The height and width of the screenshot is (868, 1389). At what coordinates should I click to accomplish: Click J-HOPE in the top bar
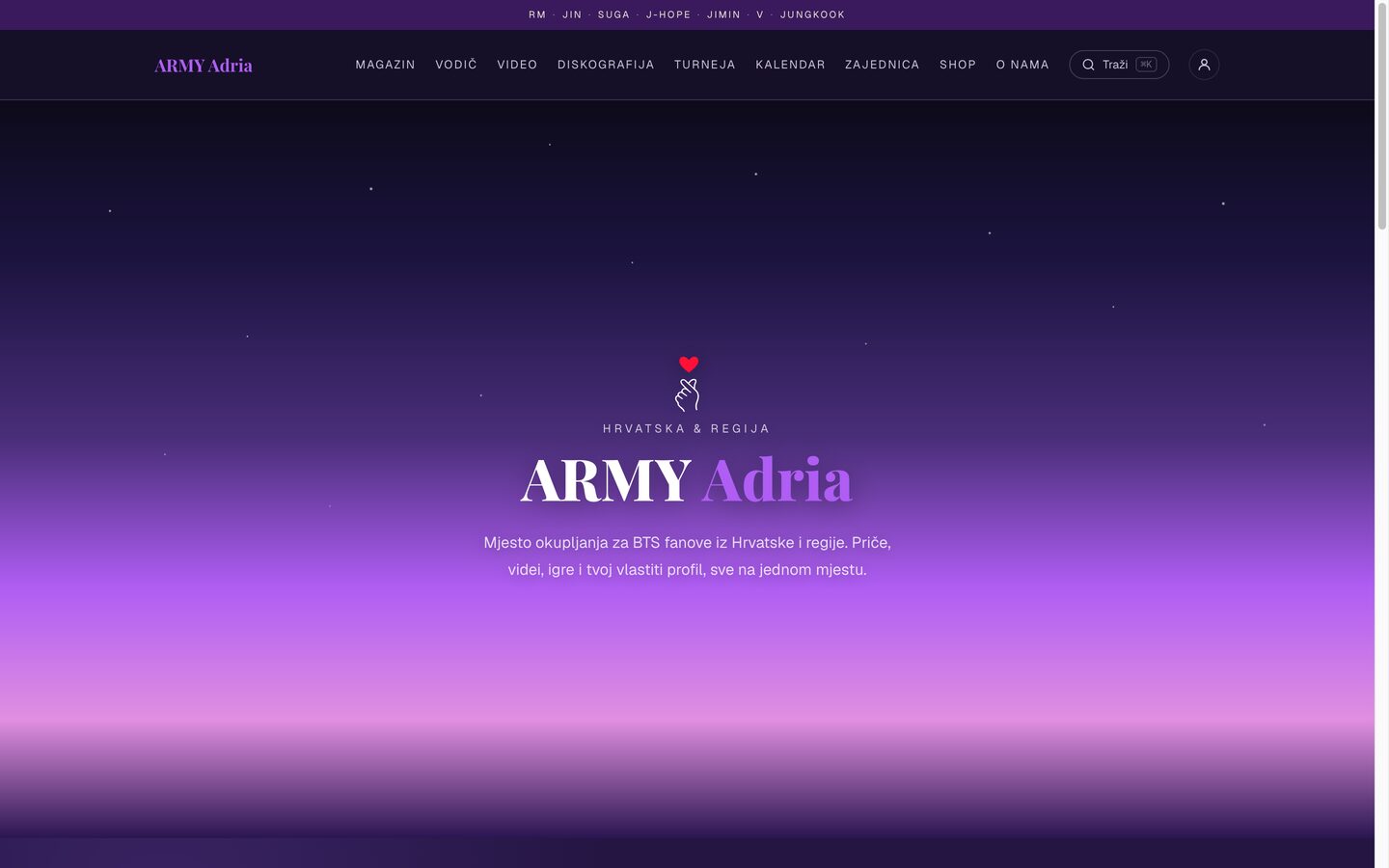click(x=668, y=14)
